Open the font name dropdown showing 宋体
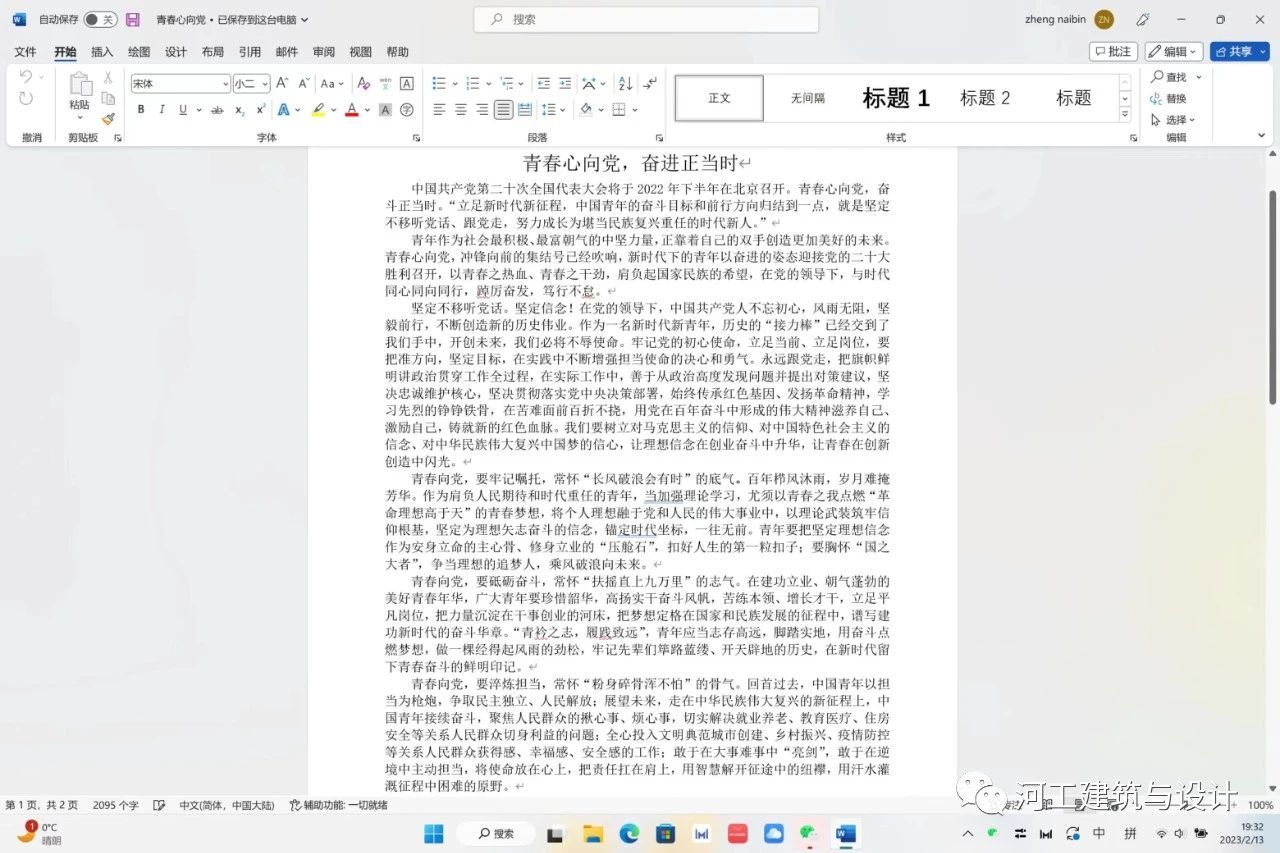 [180, 84]
